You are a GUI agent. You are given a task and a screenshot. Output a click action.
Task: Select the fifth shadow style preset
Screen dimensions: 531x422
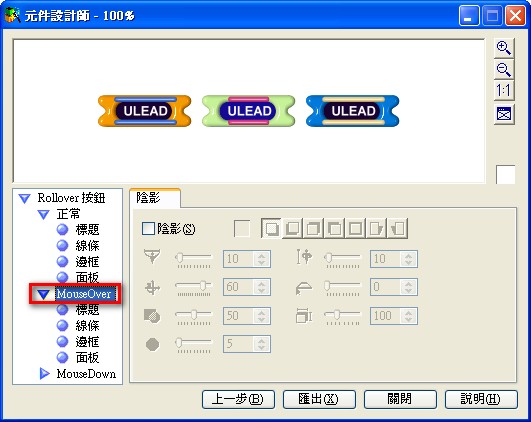pos(355,228)
